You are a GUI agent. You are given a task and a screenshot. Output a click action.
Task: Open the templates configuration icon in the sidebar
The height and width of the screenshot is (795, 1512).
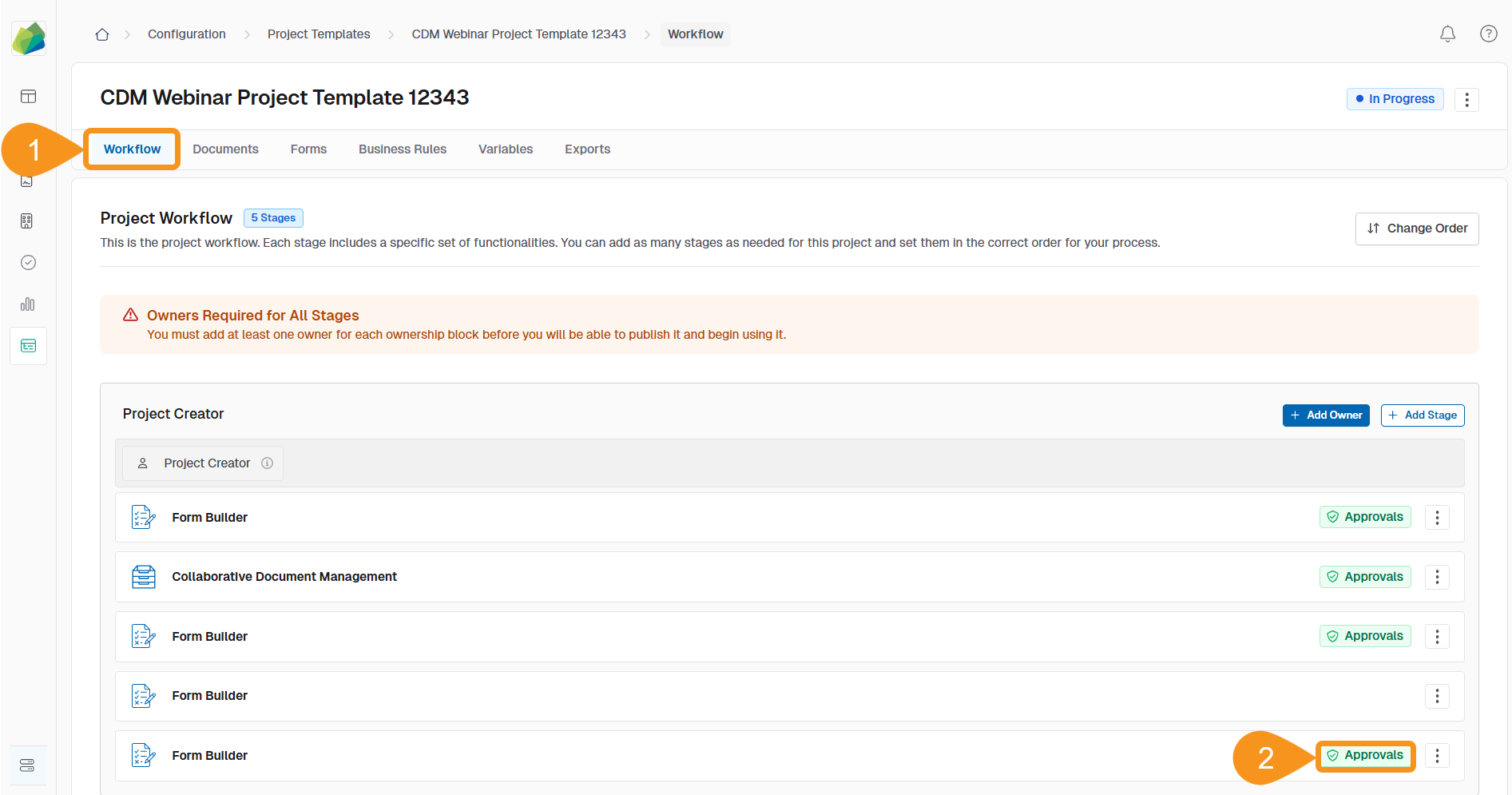(29, 345)
